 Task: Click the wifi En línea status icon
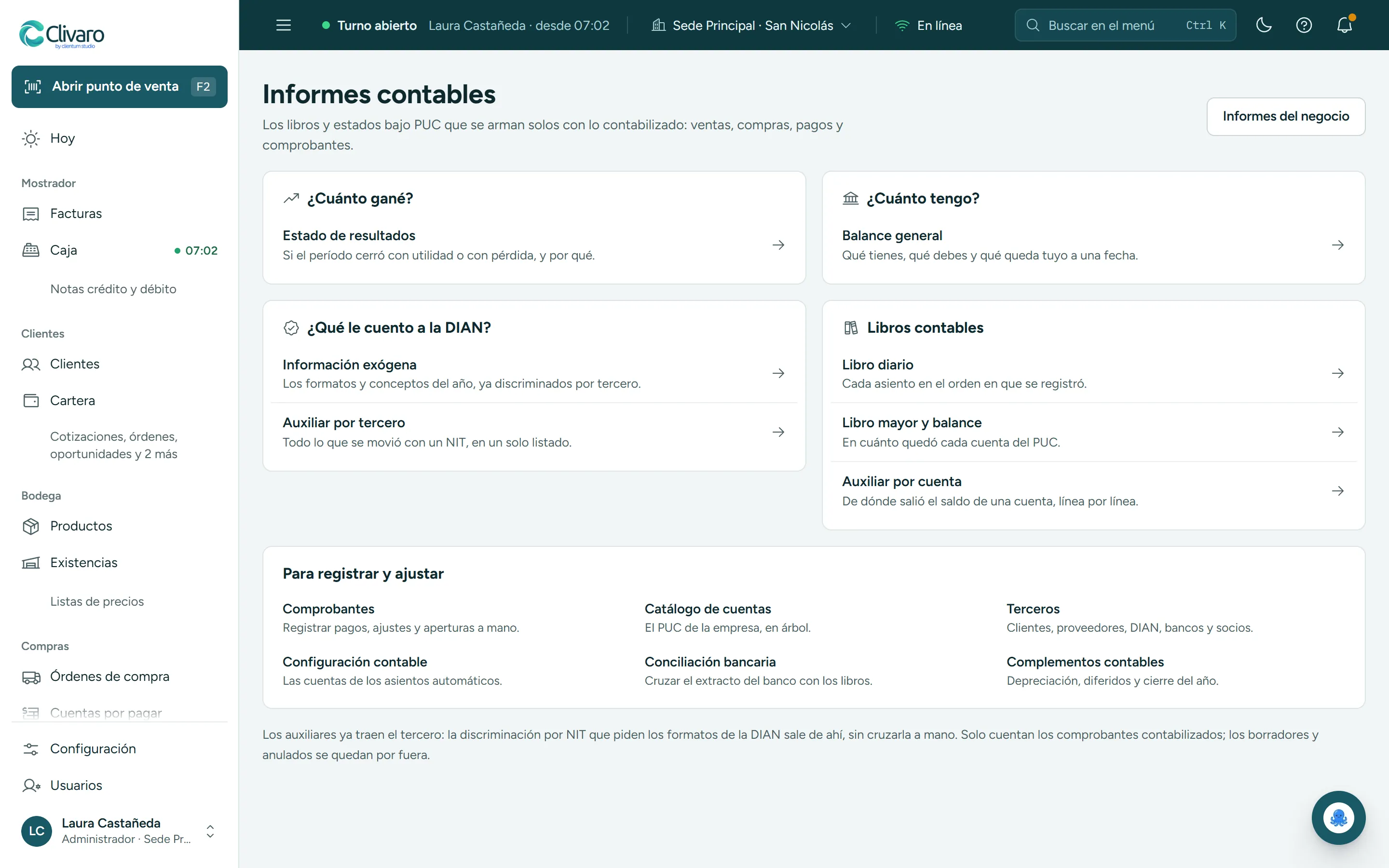coord(902,26)
